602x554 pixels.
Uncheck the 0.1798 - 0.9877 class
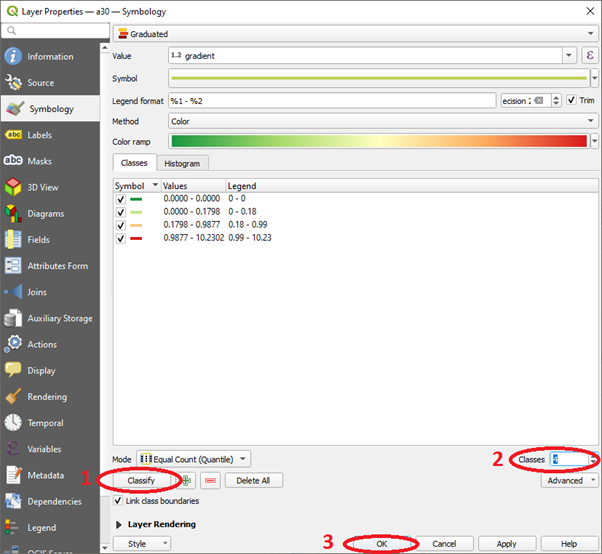coord(121,225)
